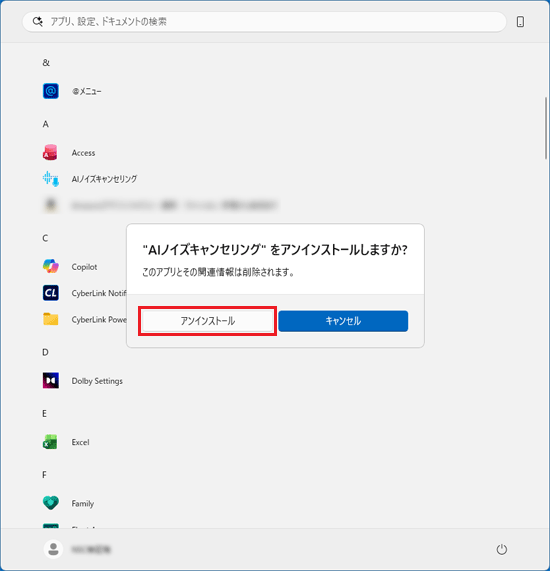Select the Family app name
Image resolution: width=550 pixels, height=571 pixels.
coord(83,504)
